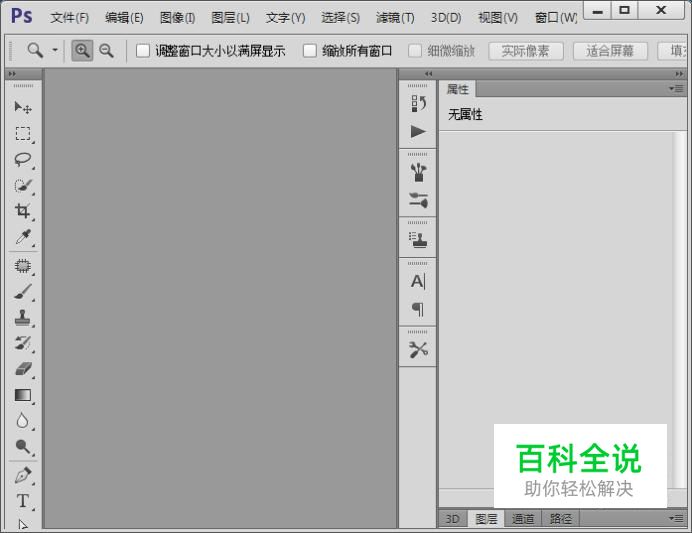This screenshot has width=692, height=533.
Task: Open the Window (窗口) menu
Action: tap(556, 18)
